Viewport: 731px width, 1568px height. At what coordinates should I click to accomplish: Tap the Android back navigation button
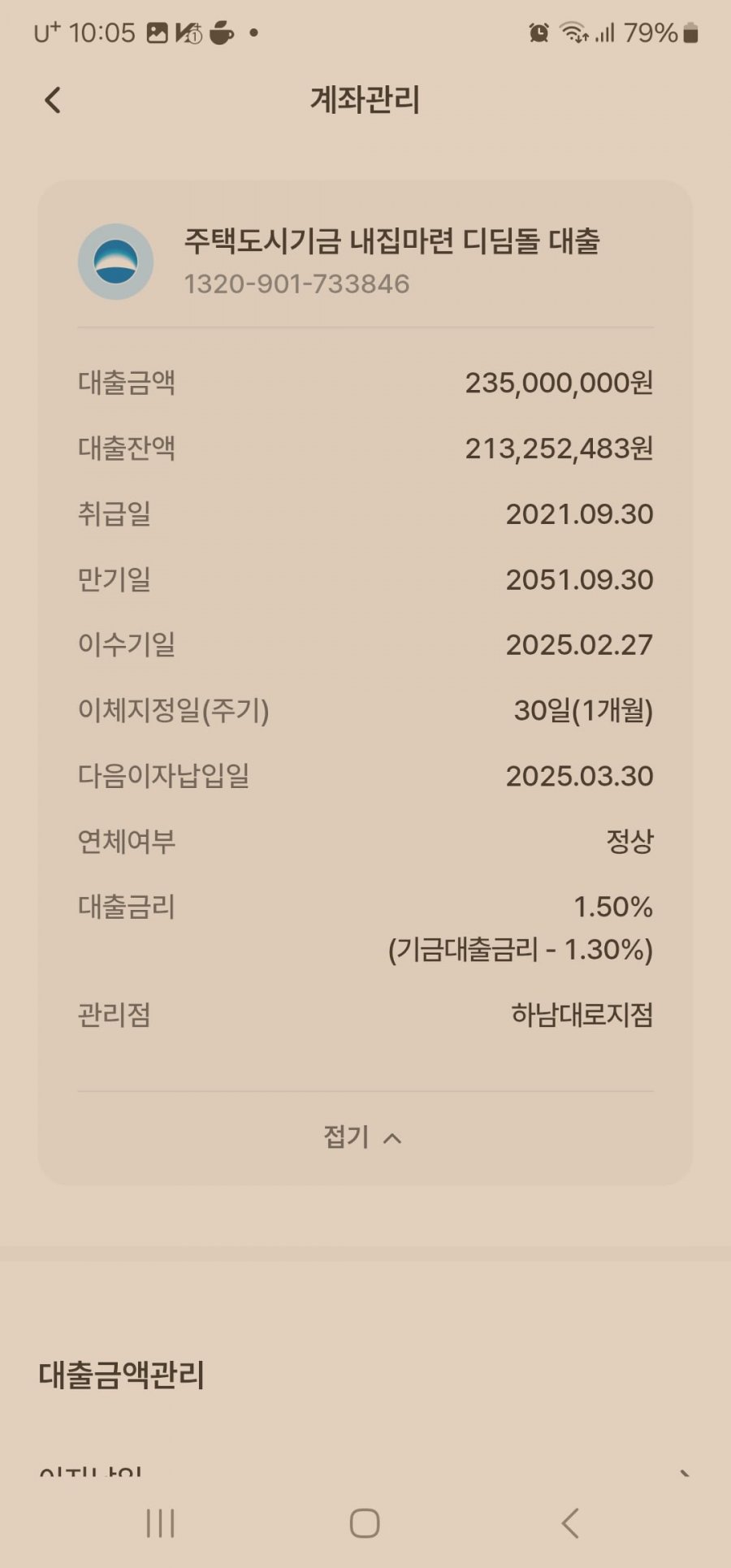570,1523
